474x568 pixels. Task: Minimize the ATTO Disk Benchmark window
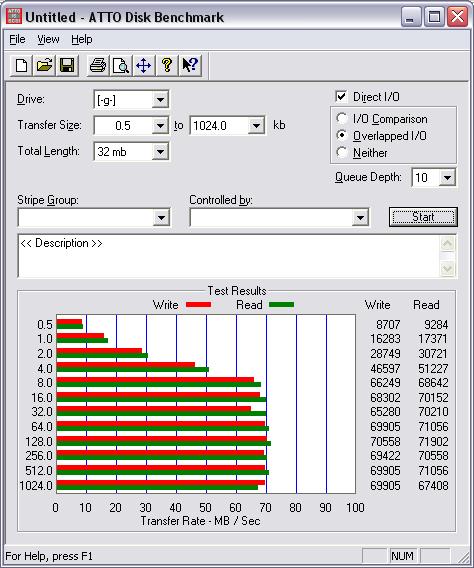(411, 17)
